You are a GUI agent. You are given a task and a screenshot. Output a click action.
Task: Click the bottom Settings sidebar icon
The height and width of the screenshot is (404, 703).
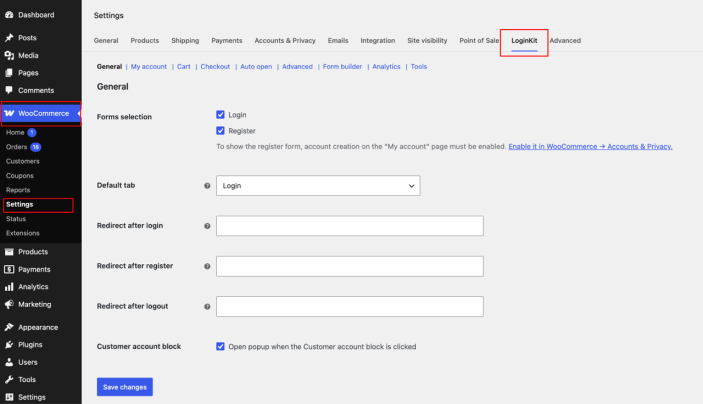point(9,397)
